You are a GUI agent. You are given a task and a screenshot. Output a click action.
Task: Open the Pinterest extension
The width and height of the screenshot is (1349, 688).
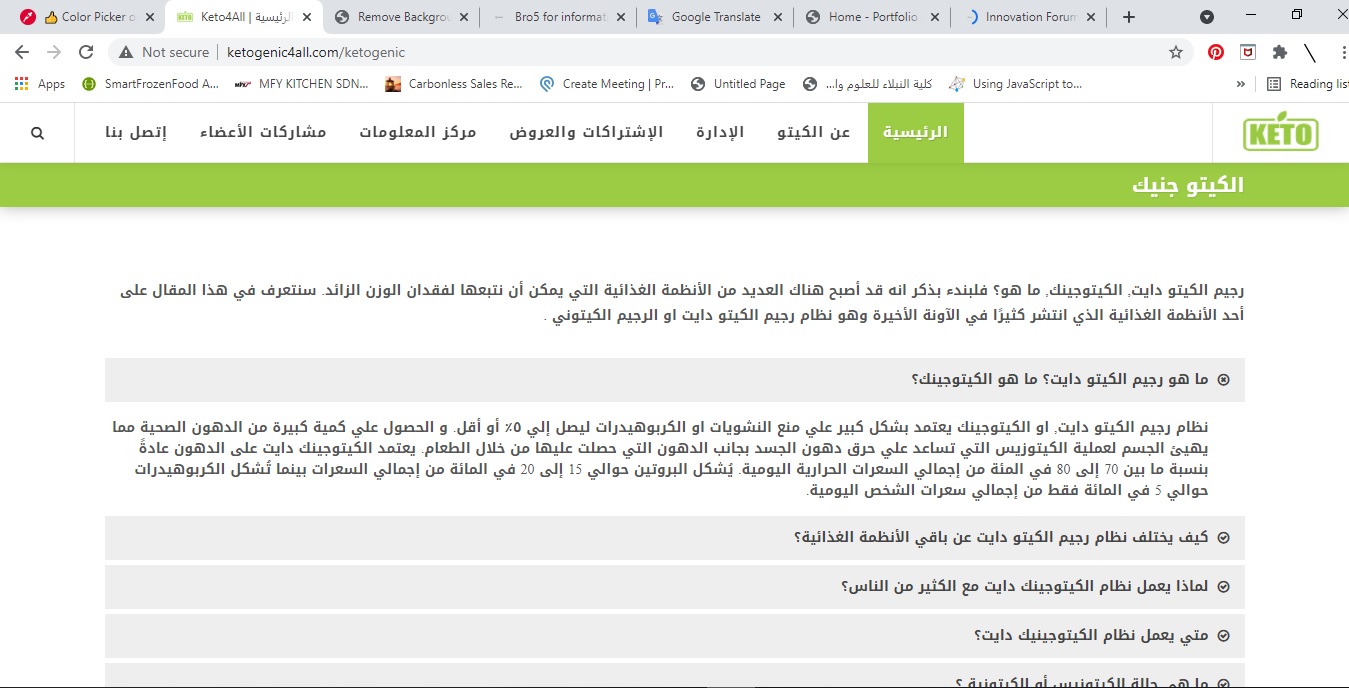click(1216, 52)
